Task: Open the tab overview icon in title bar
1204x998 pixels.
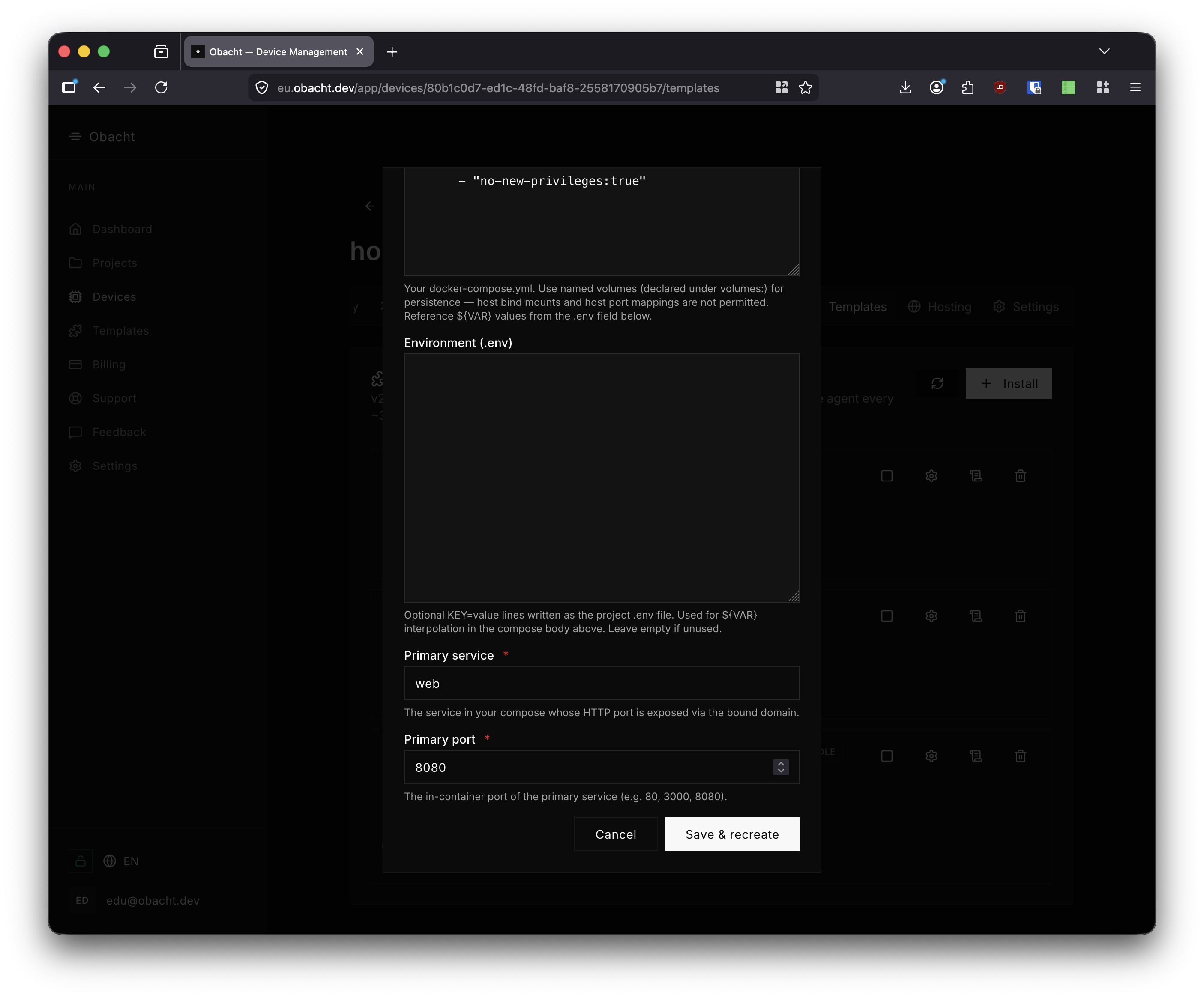Action: [161, 51]
